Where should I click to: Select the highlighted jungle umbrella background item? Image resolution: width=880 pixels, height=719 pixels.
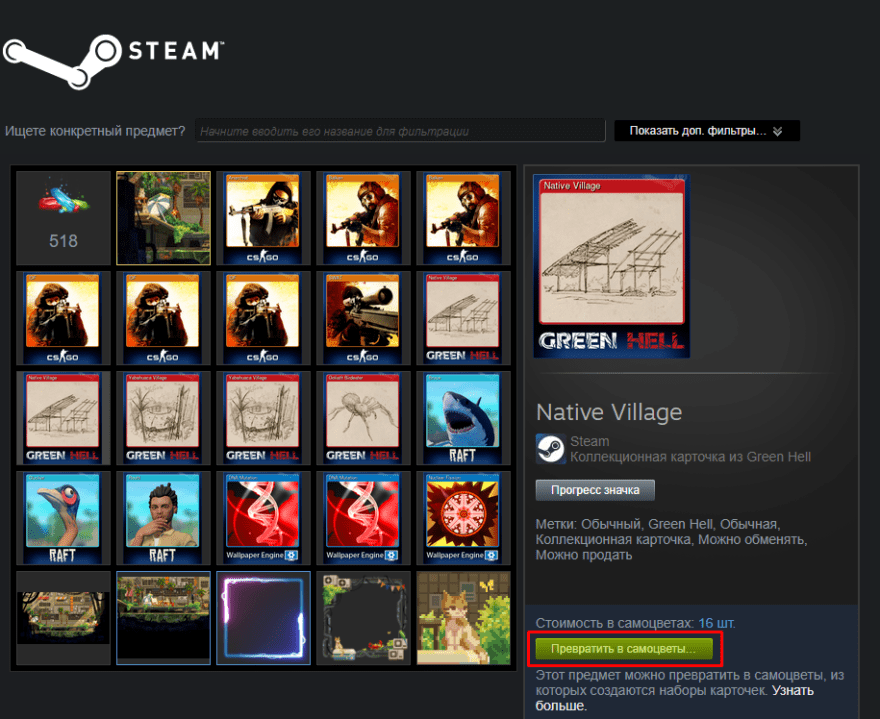(163, 218)
